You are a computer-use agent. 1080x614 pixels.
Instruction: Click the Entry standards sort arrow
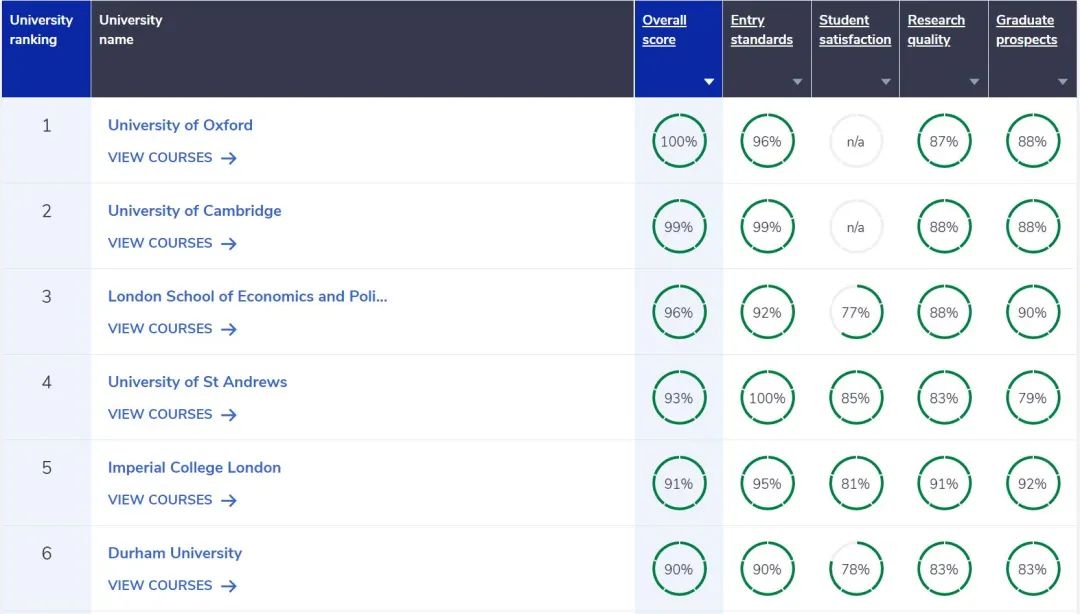point(797,82)
